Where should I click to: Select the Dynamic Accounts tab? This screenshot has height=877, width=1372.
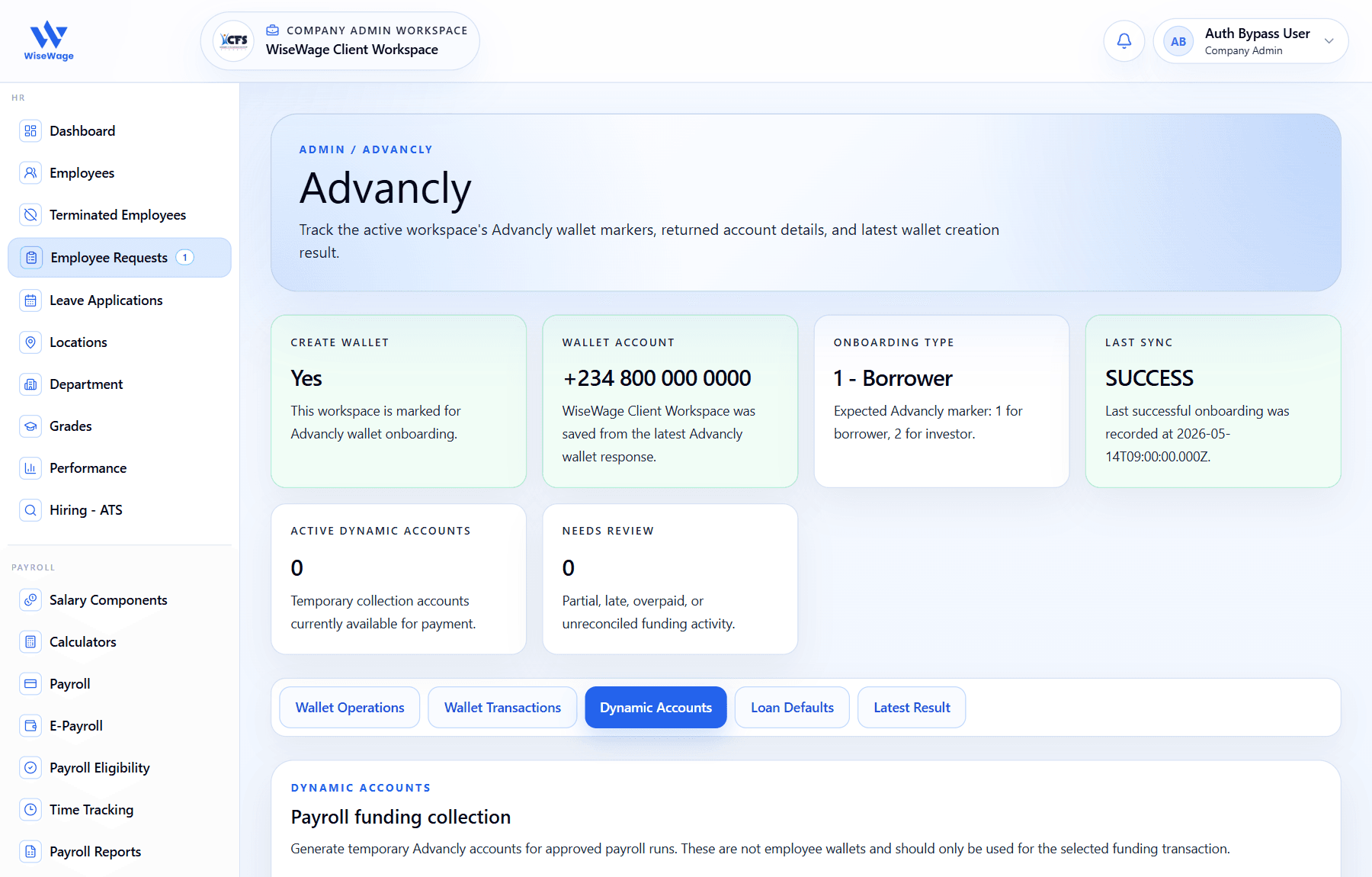pyautogui.click(x=656, y=708)
